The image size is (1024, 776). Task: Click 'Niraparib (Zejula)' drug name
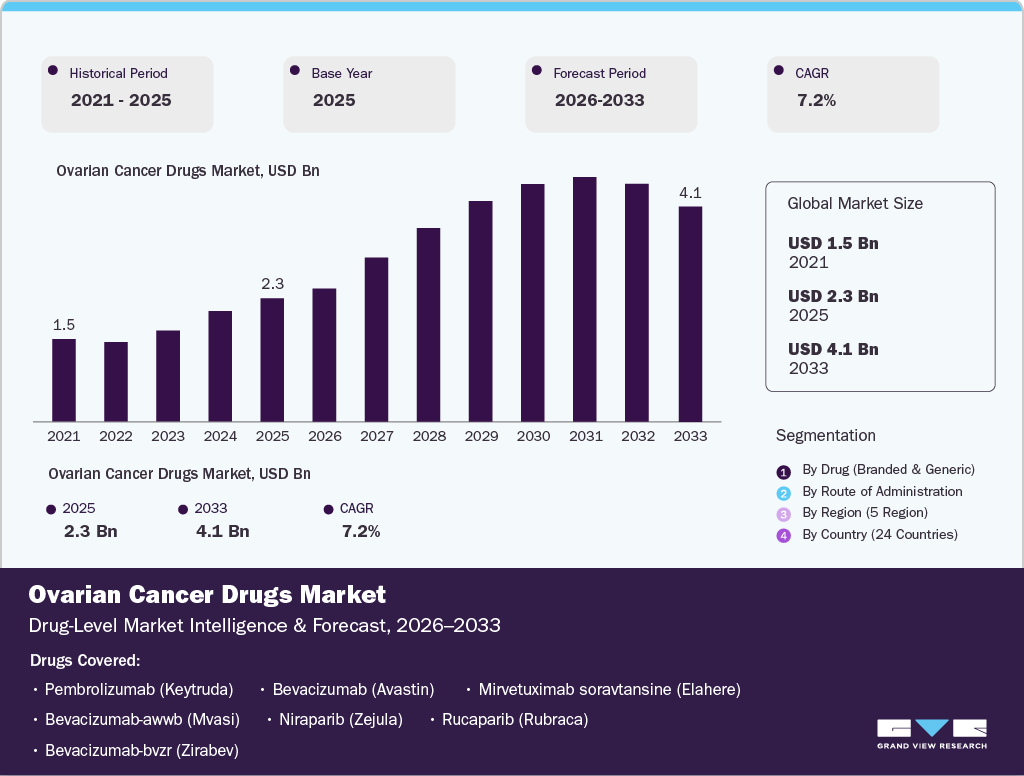pos(341,720)
